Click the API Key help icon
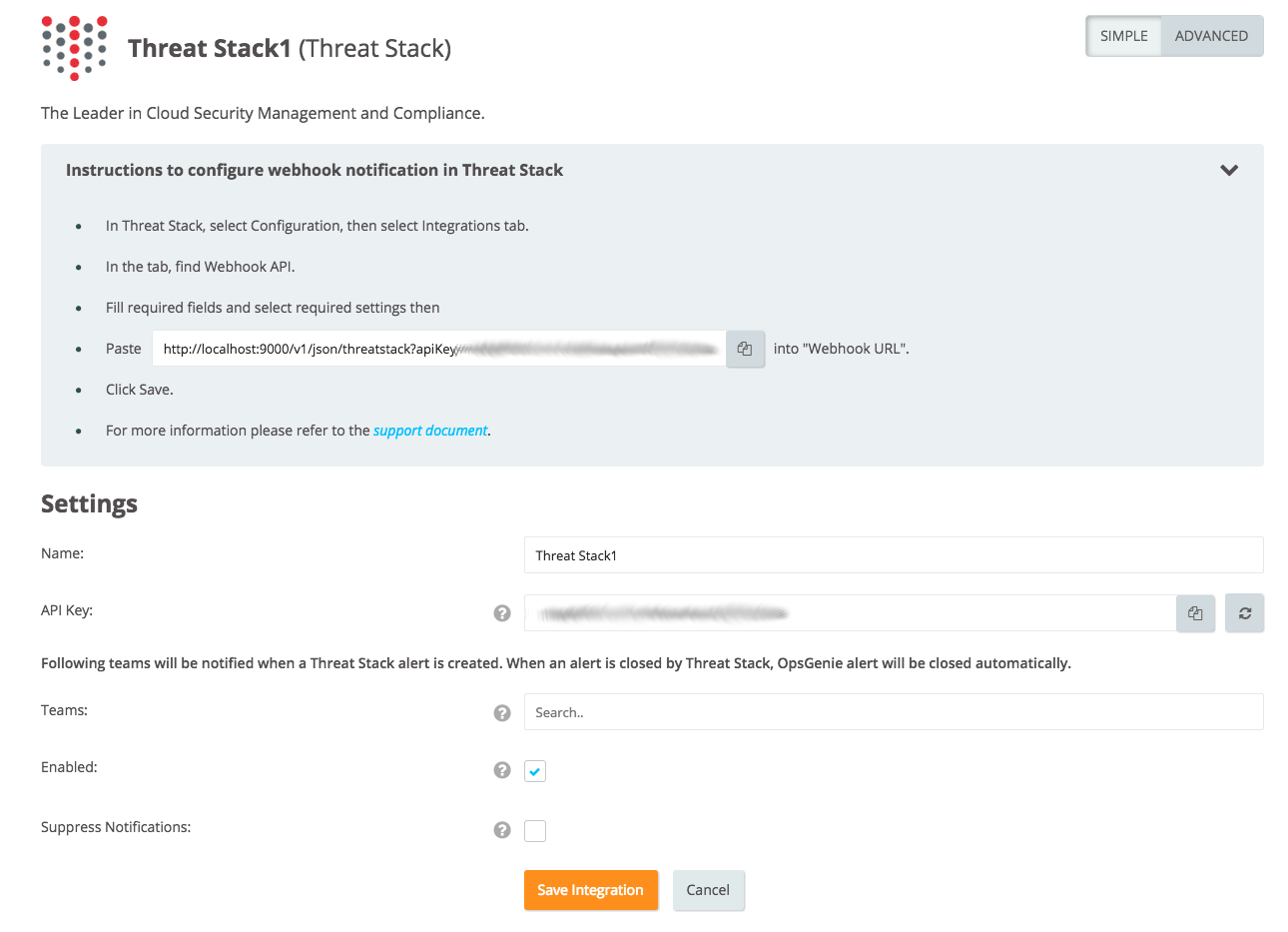Viewport: 1288px width, 932px height. pos(502,613)
